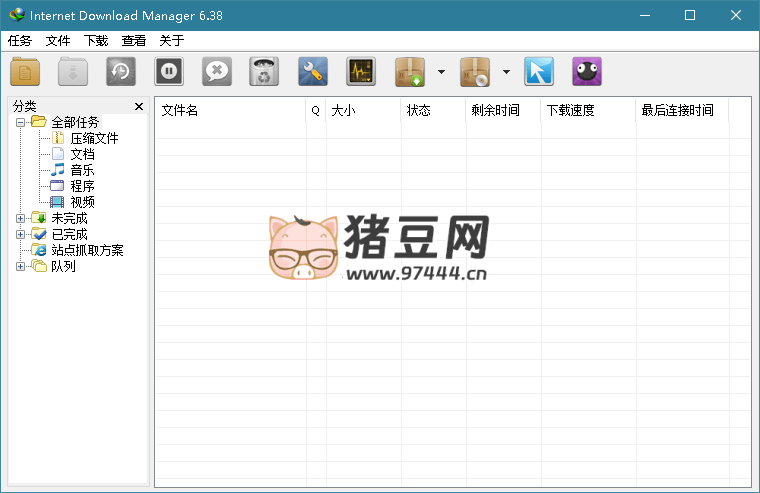
Task: Click the blue cursor arrow grabber icon
Action: (x=539, y=72)
